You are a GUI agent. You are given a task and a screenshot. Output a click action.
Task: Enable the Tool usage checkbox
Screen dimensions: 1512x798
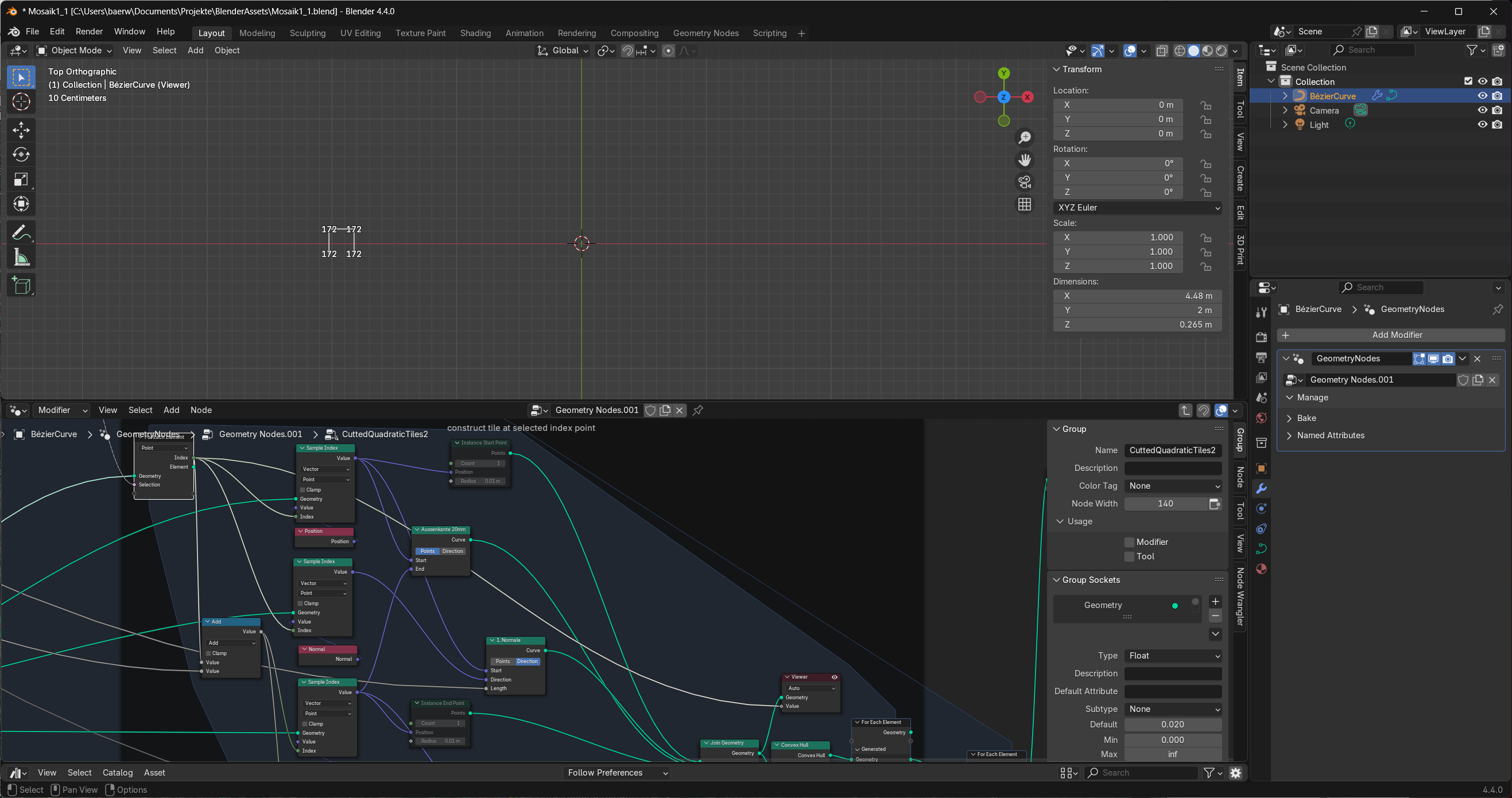click(x=1129, y=556)
